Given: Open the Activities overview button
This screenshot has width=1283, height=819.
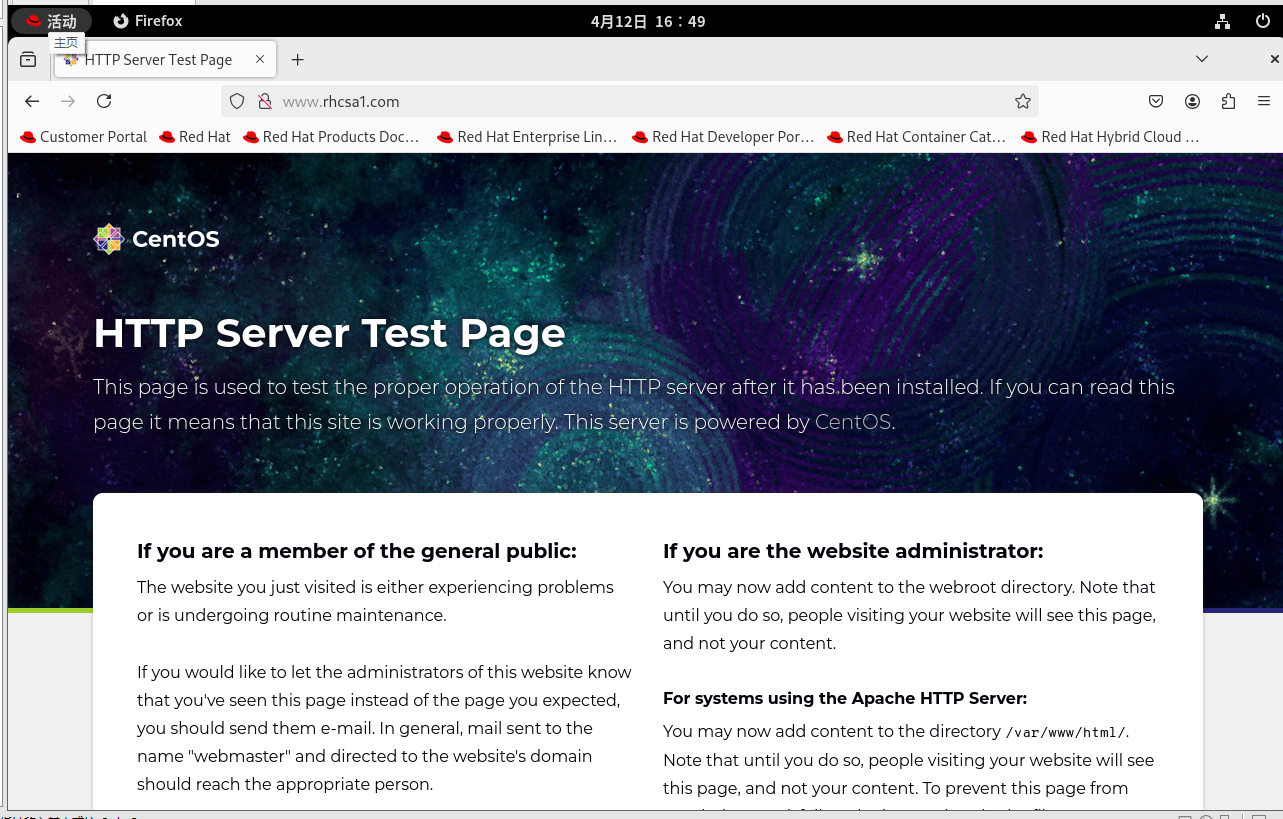Looking at the screenshot, I should pos(51,21).
